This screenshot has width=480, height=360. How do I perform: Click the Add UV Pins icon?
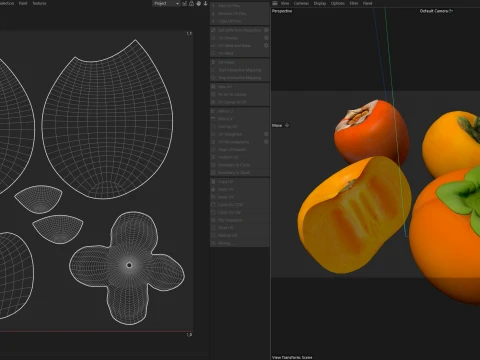214,6
